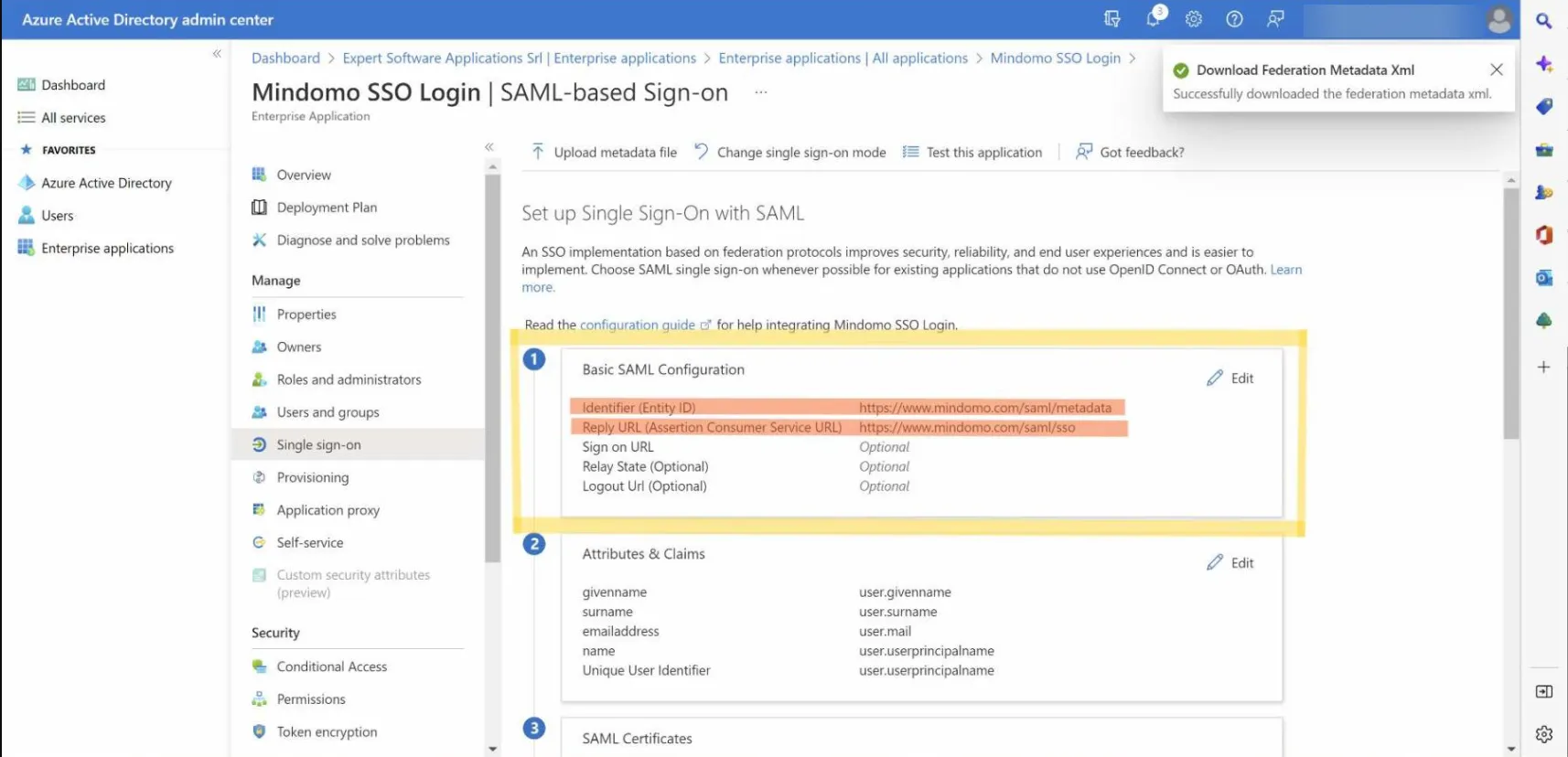Open the feedback icon in top header

click(1275, 19)
